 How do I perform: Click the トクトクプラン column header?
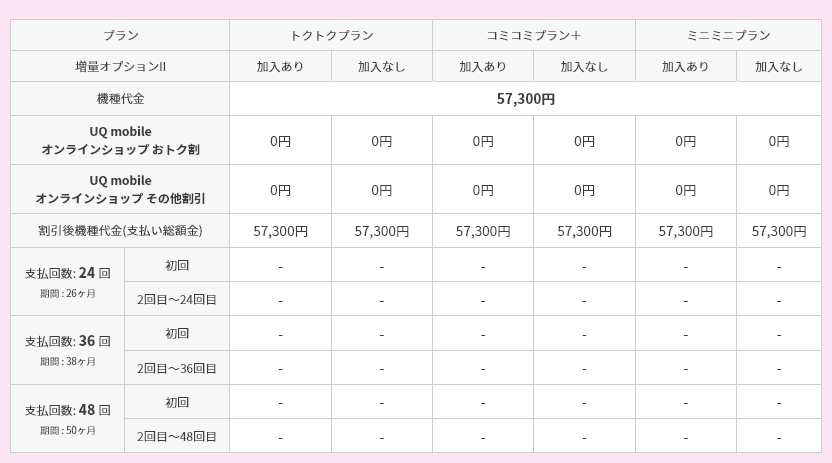[331, 36]
